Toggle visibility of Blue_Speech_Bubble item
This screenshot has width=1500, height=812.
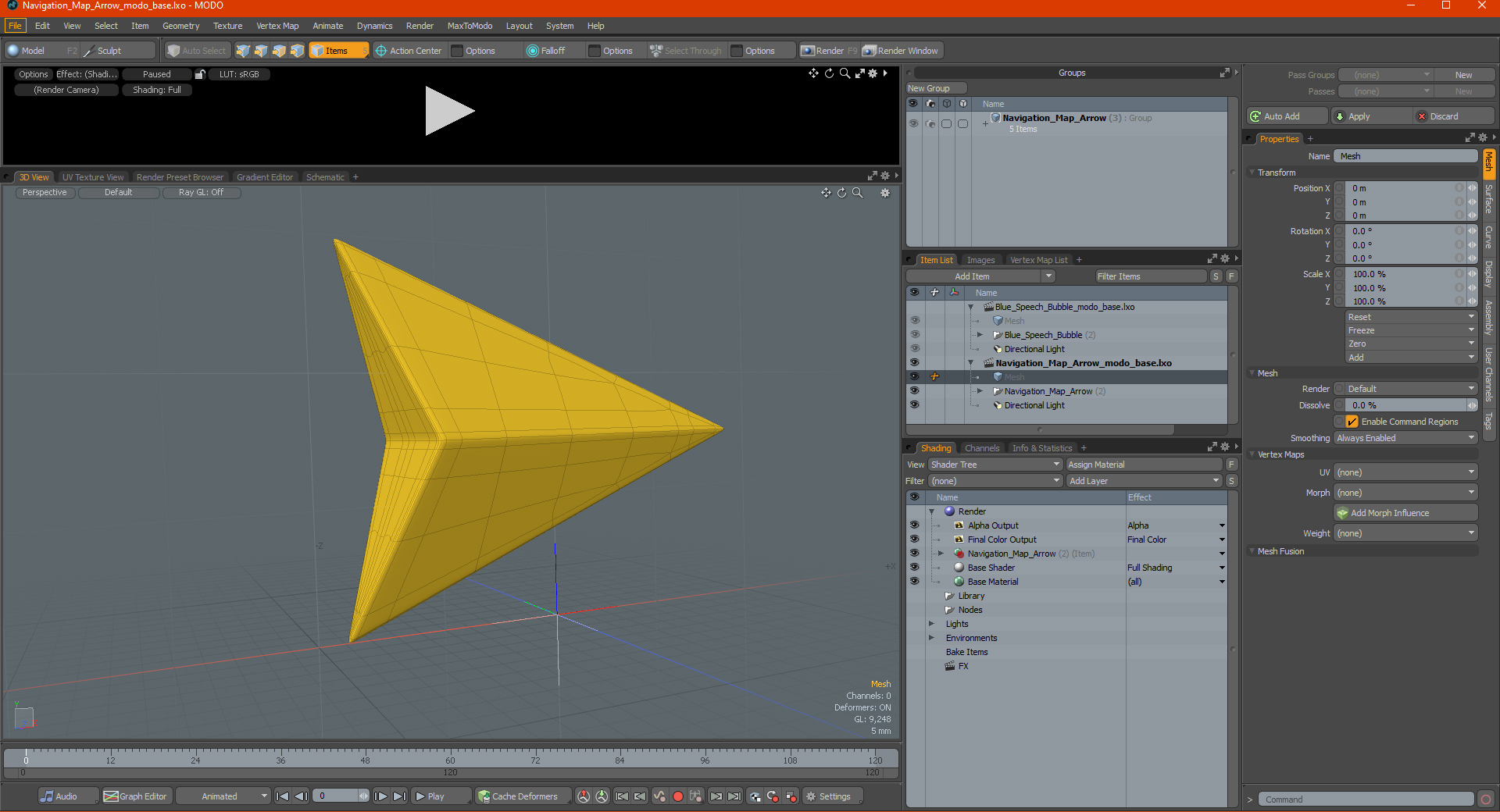(914, 335)
